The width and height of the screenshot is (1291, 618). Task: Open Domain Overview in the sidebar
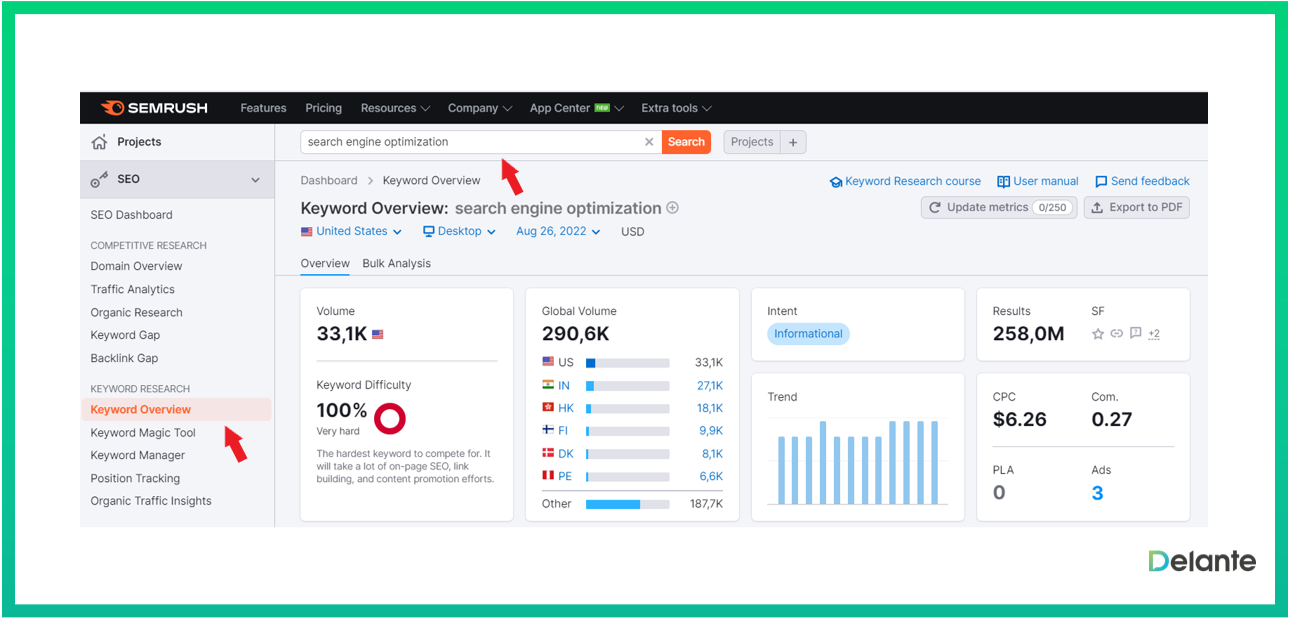(136, 266)
